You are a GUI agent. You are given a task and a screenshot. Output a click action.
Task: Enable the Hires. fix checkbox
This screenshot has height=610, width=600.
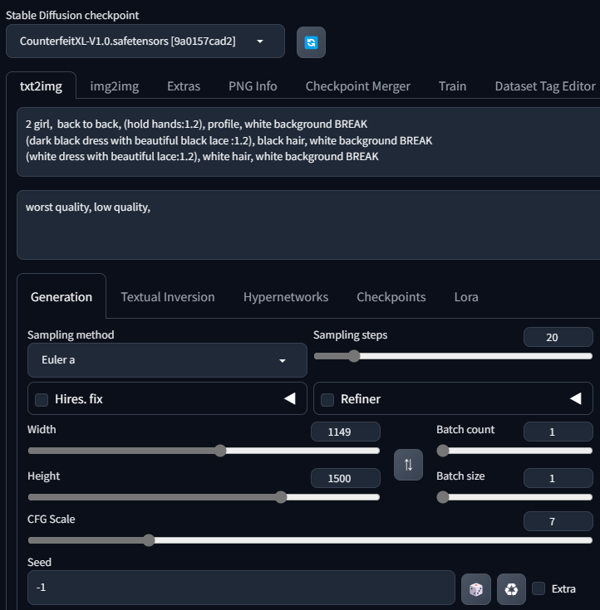click(x=42, y=400)
